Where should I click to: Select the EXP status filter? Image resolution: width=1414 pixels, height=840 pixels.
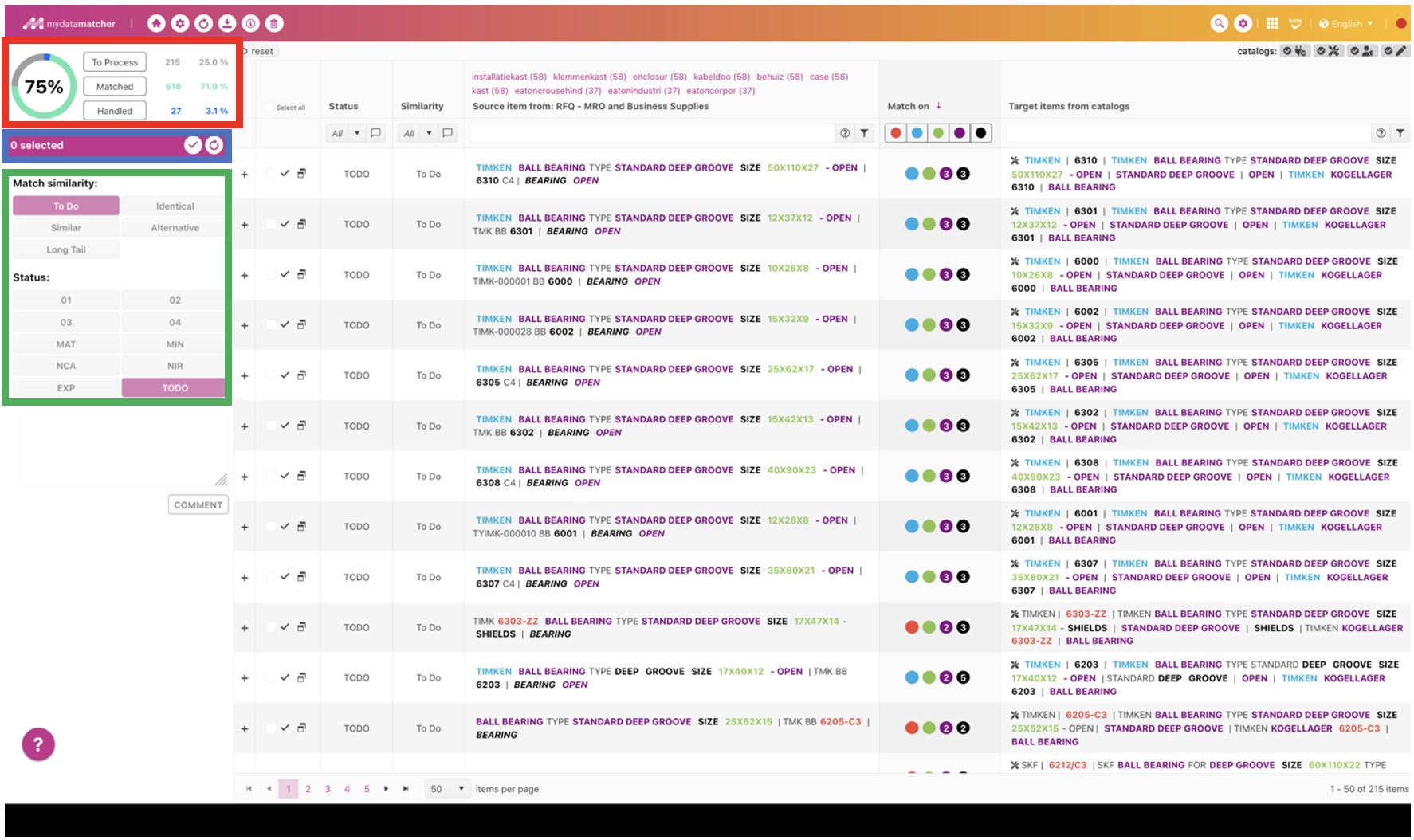(66, 388)
